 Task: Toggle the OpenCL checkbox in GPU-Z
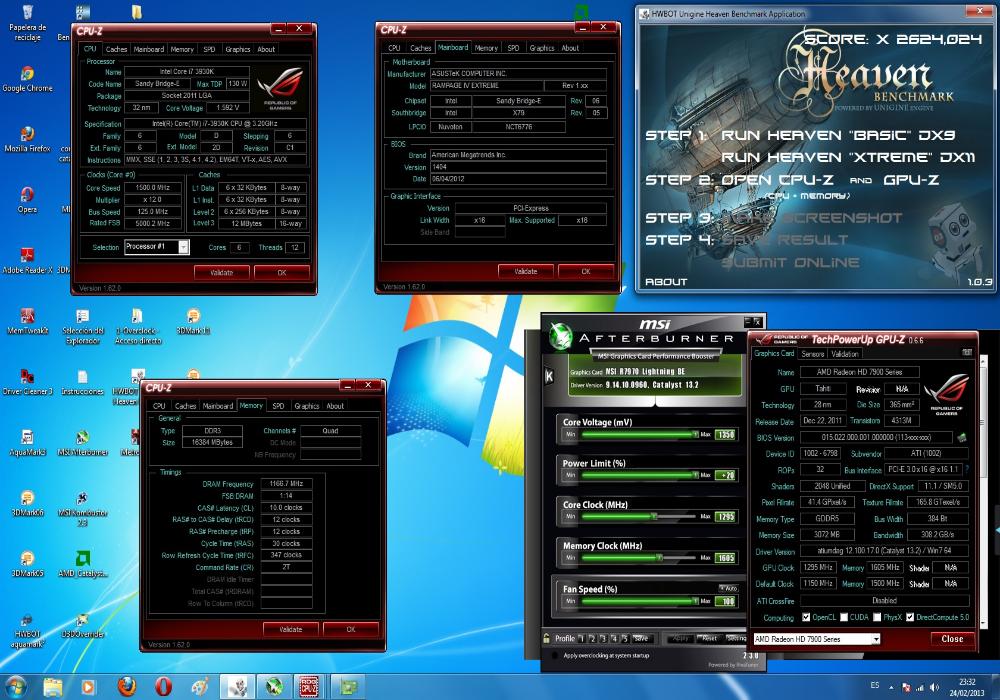pos(806,617)
